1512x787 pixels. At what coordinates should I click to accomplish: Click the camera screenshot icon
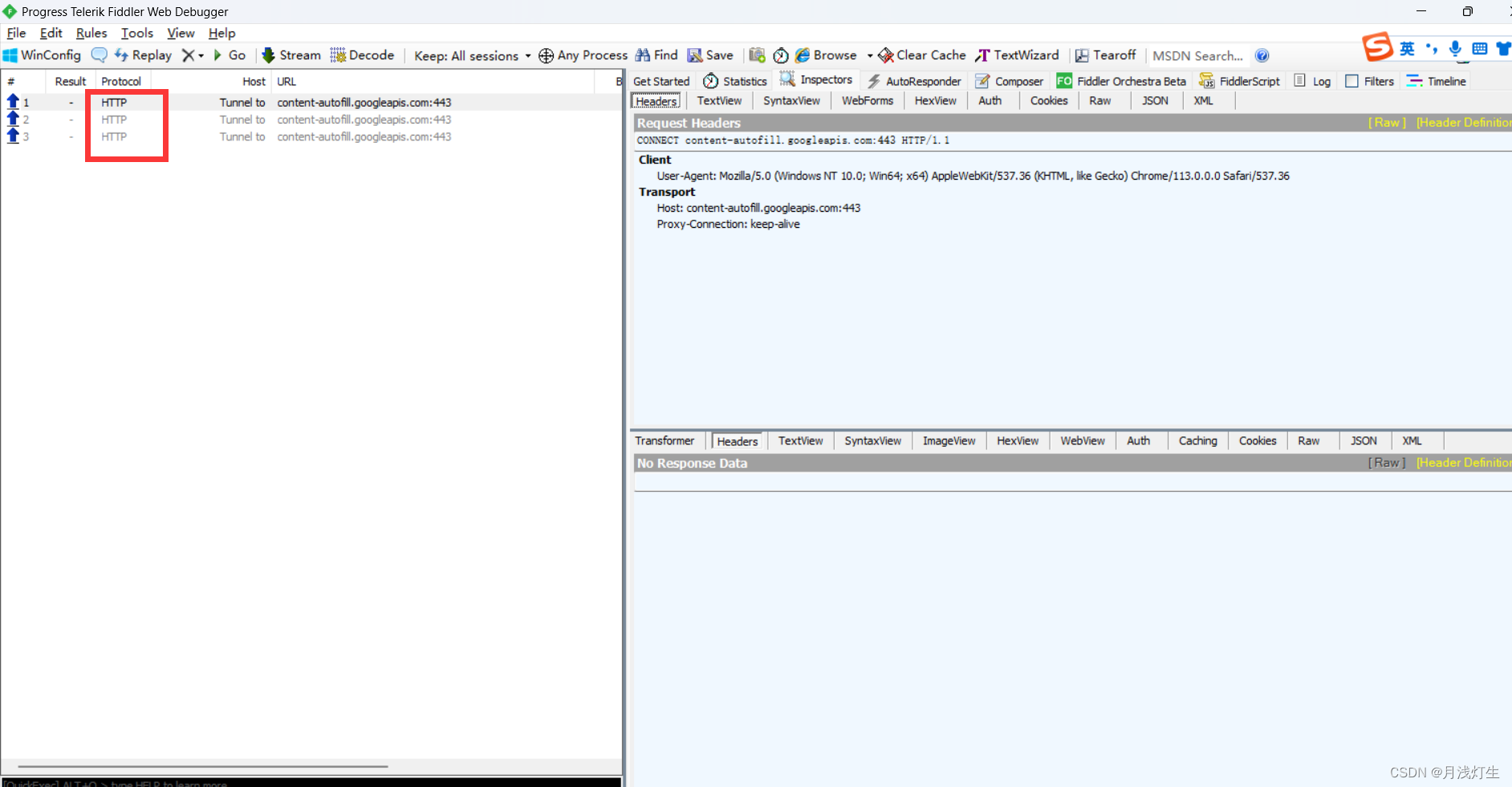pos(757,55)
